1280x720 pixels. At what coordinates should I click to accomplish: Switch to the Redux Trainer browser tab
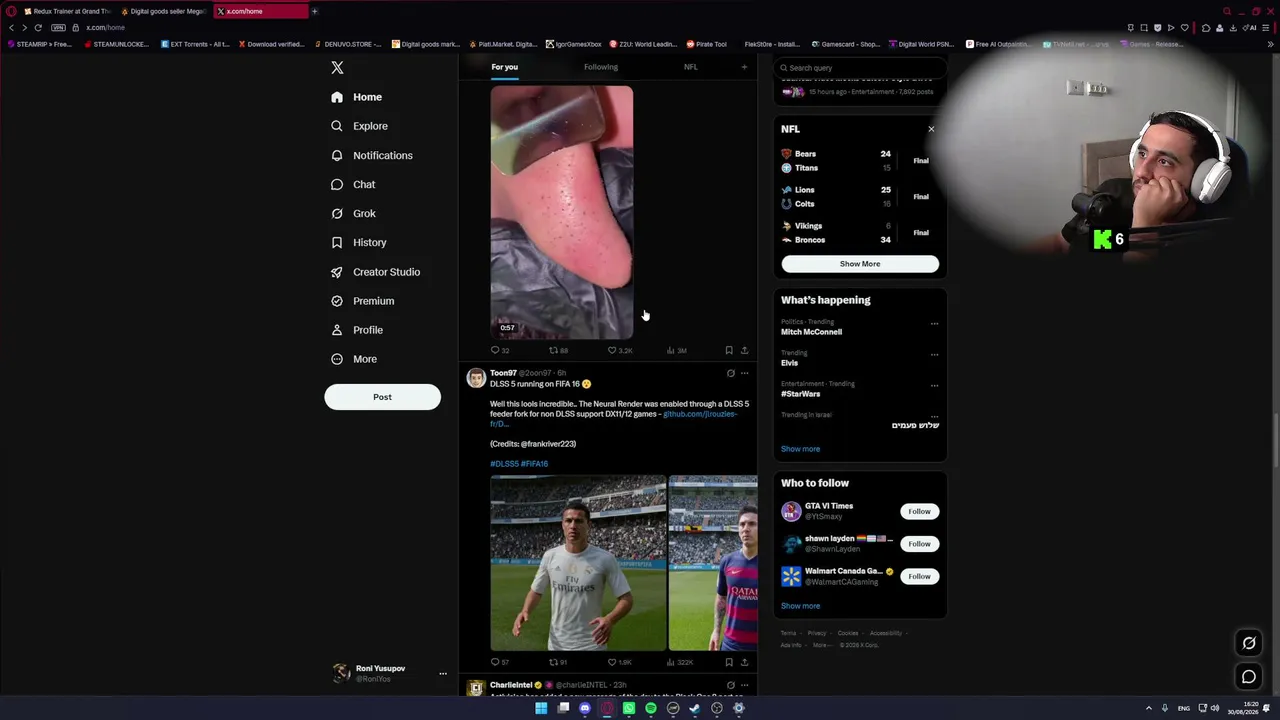(67, 11)
